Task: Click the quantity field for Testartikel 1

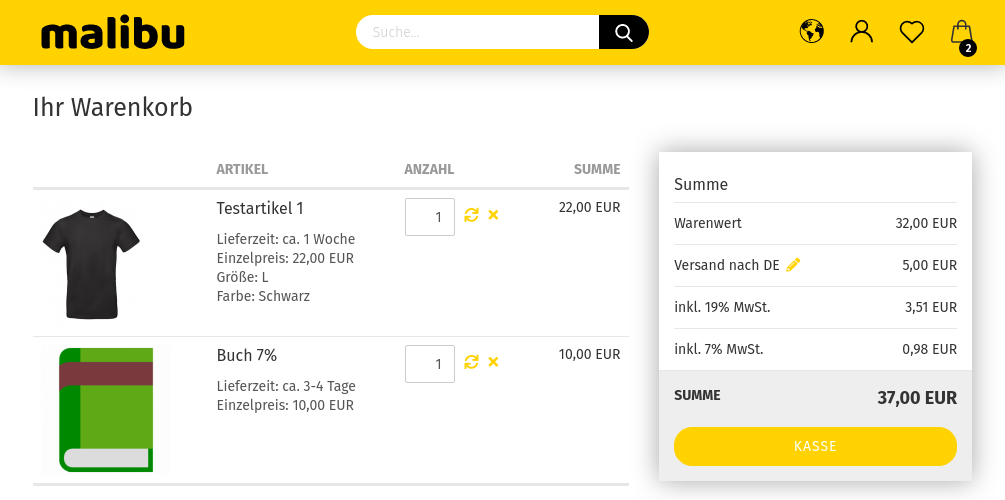Action: pyautogui.click(x=429, y=217)
